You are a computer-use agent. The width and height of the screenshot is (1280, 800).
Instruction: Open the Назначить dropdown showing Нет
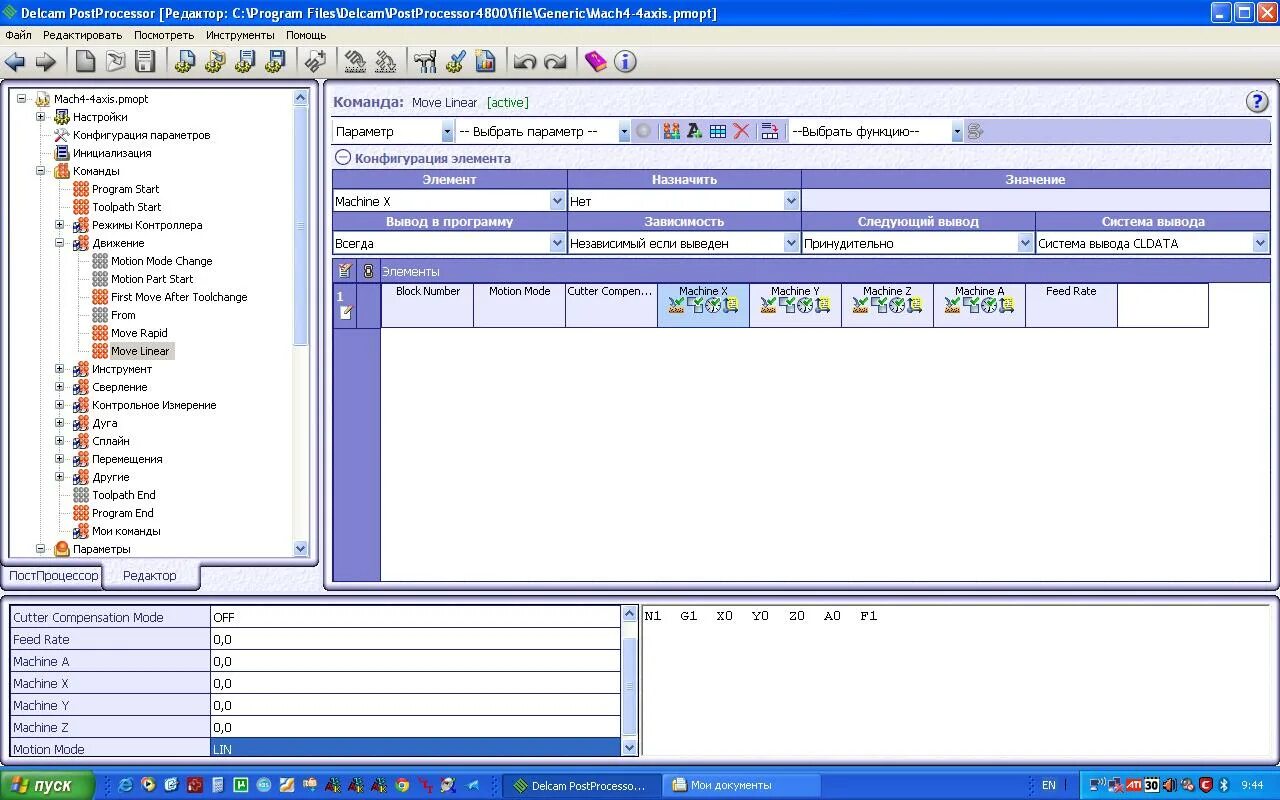tap(791, 201)
